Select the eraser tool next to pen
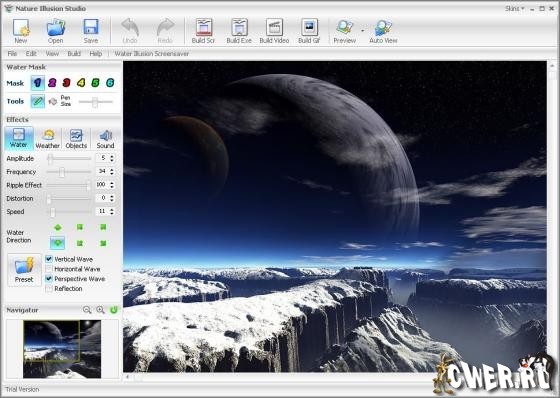Image resolution: width=560 pixels, height=398 pixels. coord(53,101)
